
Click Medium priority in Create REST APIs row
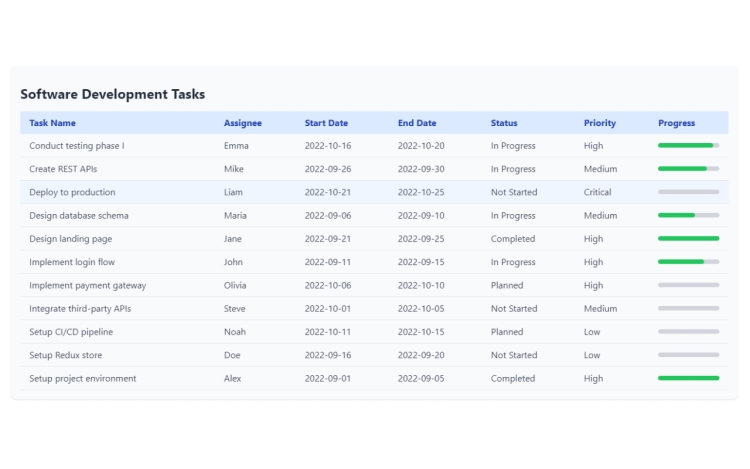click(x=600, y=169)
